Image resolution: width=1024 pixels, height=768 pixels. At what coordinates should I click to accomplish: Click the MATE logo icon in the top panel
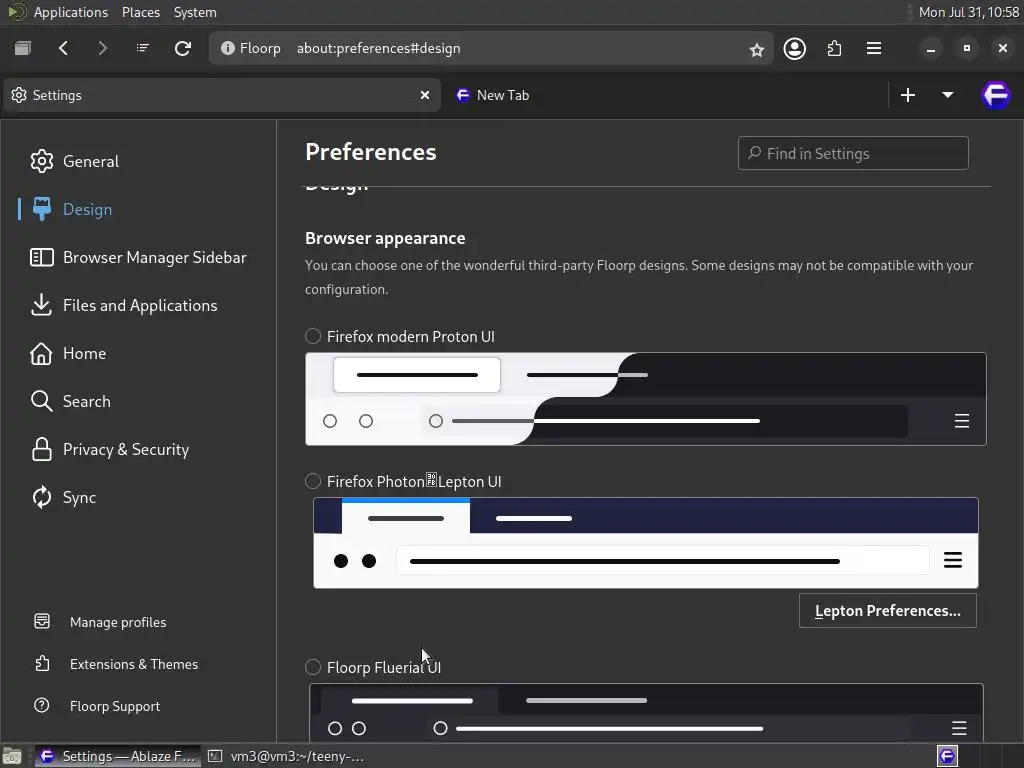16,12
